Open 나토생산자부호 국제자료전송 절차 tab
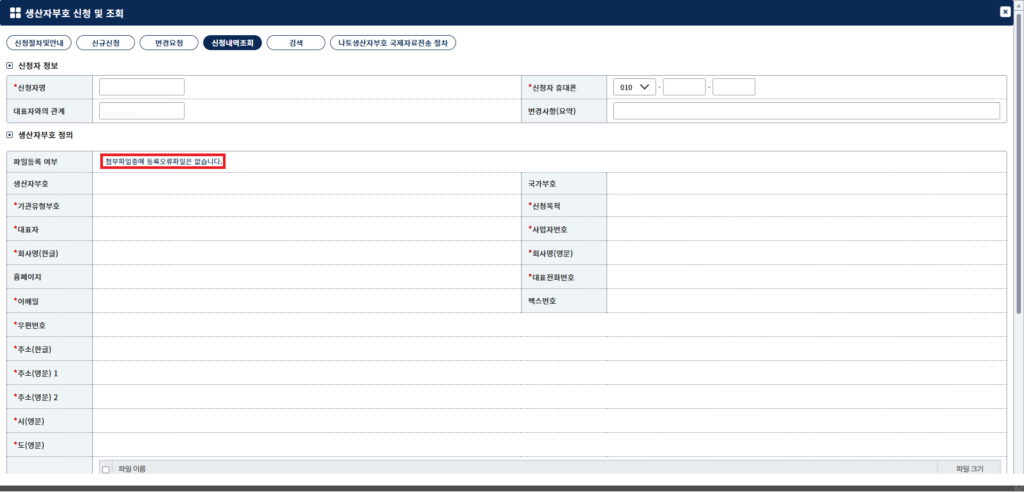Screen dimensions: 1024x493 tap(393, 42)
